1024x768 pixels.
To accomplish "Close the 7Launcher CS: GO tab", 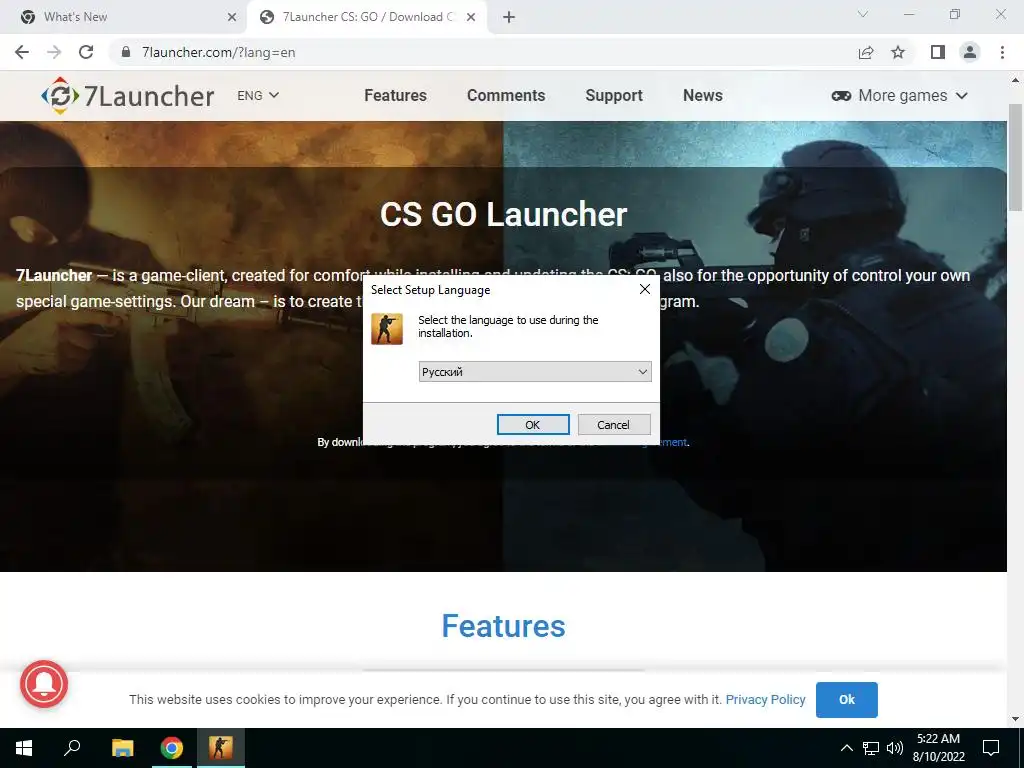I will point(471,17).
